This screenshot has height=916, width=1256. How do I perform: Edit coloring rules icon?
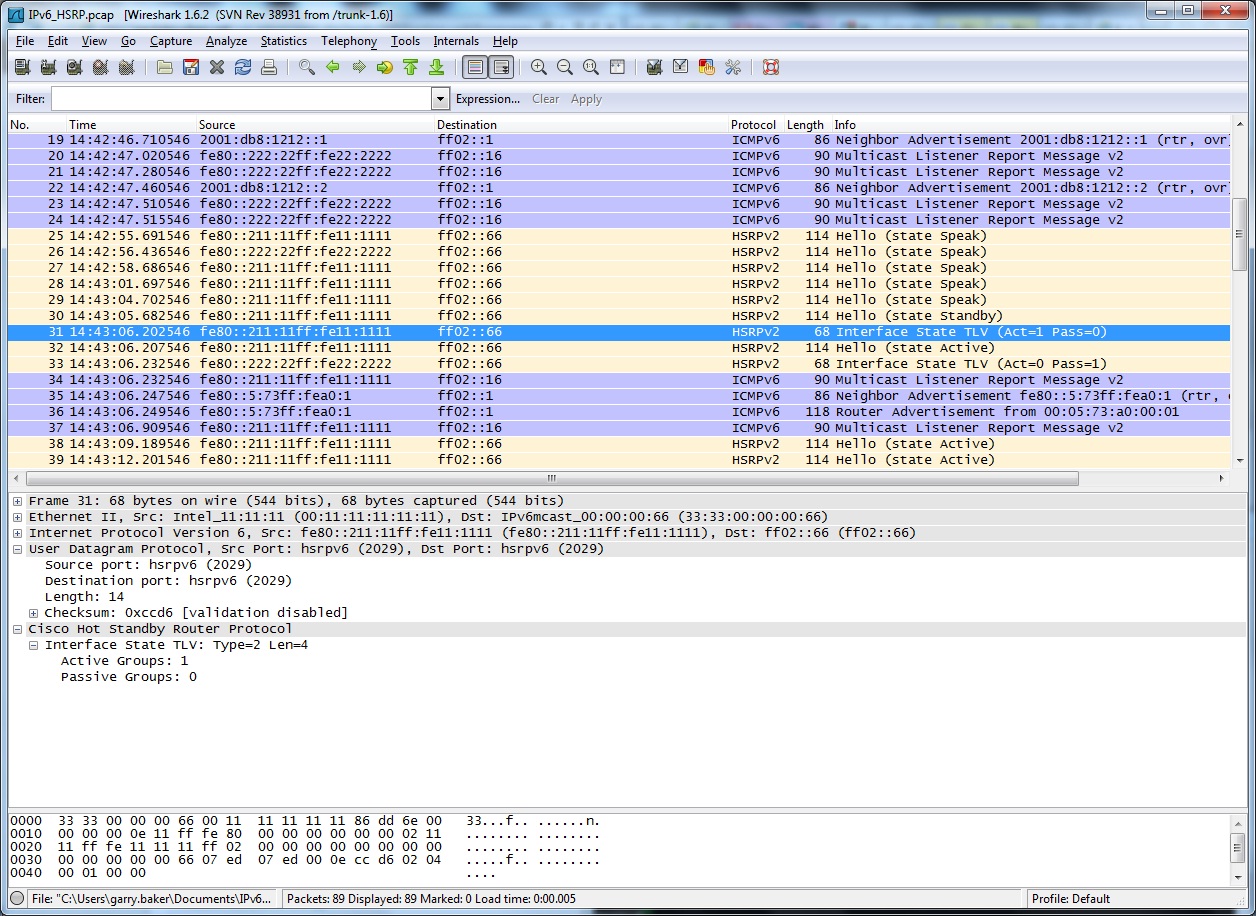pos(707,67)
